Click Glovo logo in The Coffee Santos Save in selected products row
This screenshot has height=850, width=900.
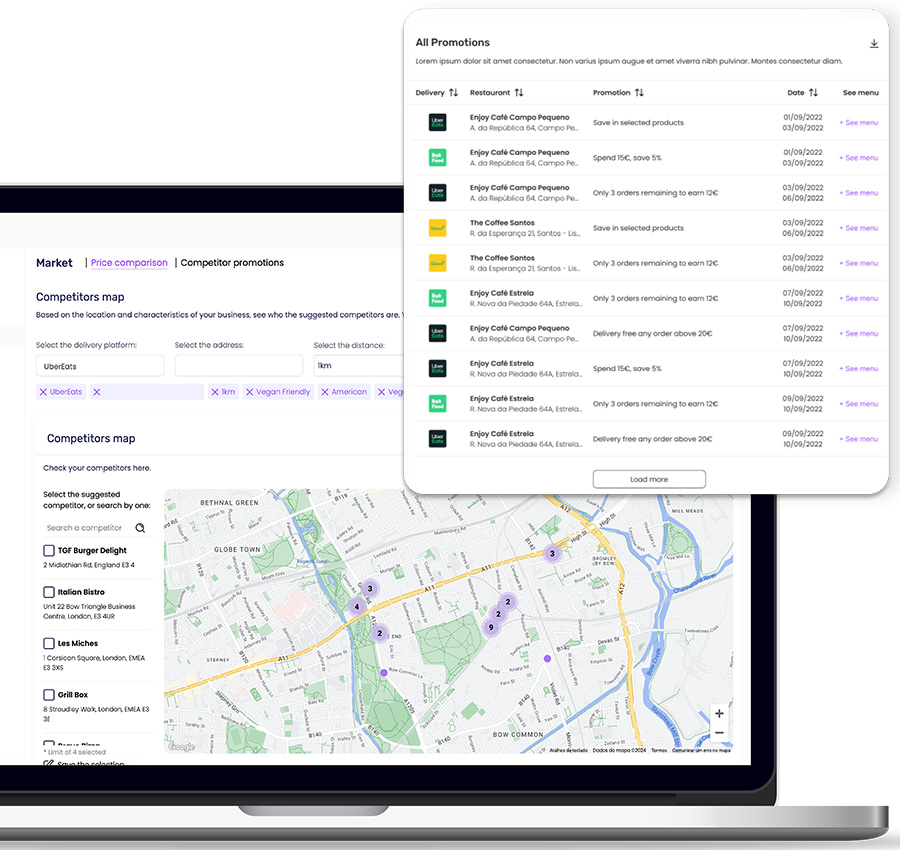click(437, 228)
